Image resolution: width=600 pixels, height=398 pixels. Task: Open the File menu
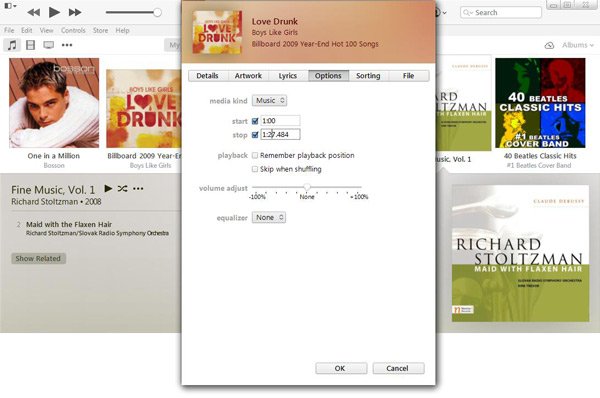[9, 30]
